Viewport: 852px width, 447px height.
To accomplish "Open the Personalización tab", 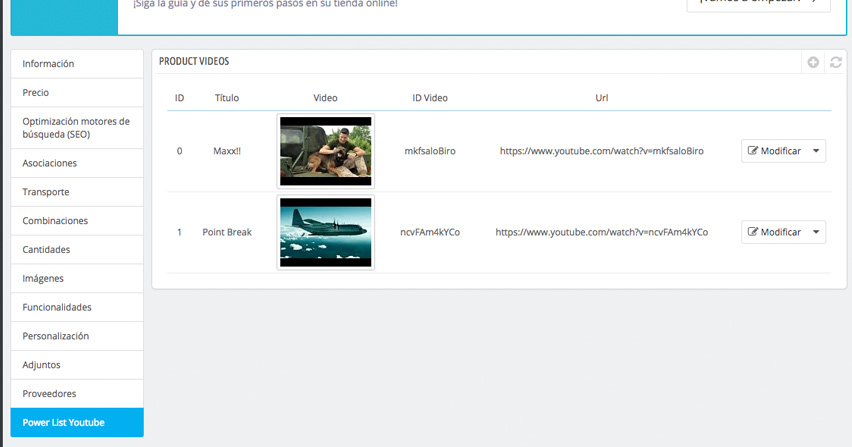I will [x=77, y=336].
